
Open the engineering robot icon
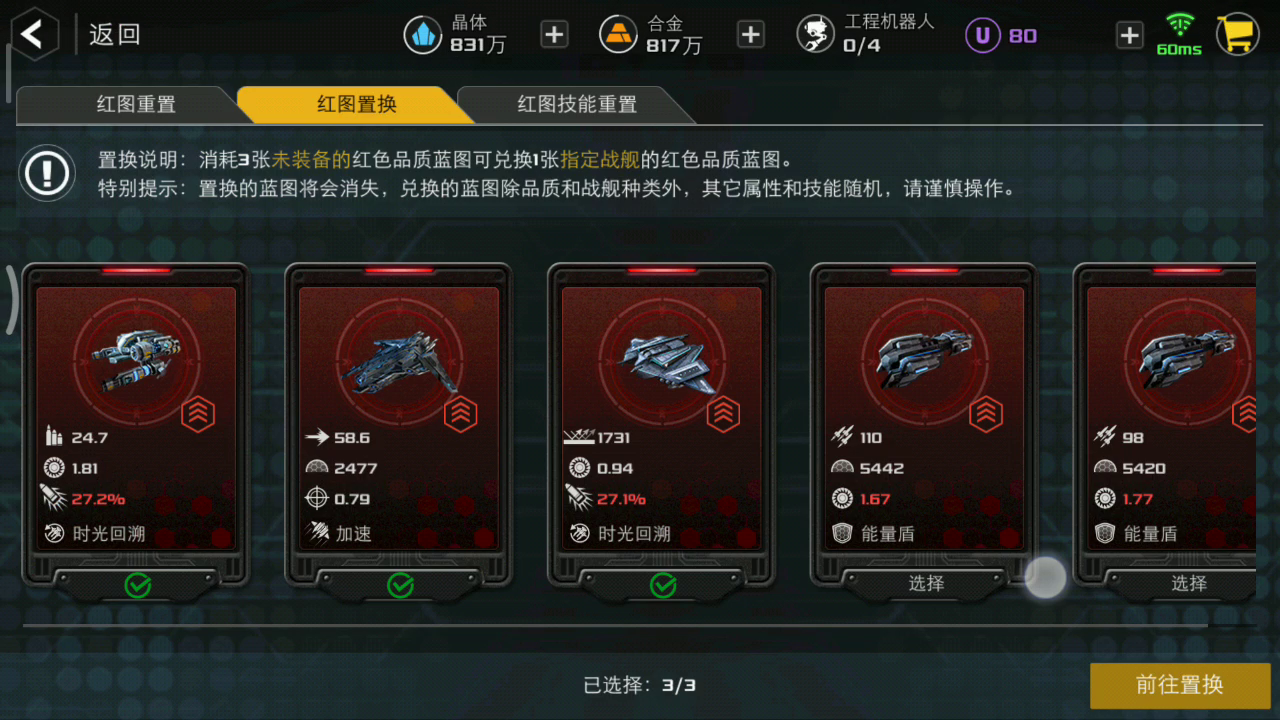815,35
